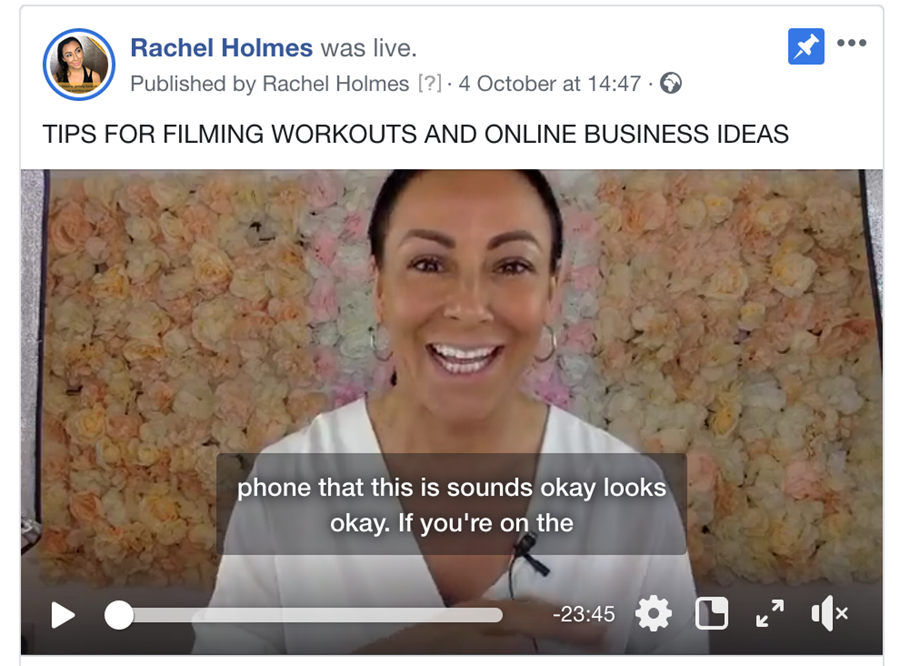Pop out video to mini player
Image resolution: width=900 pixels, height=666 pixels.
pos(712,614)
